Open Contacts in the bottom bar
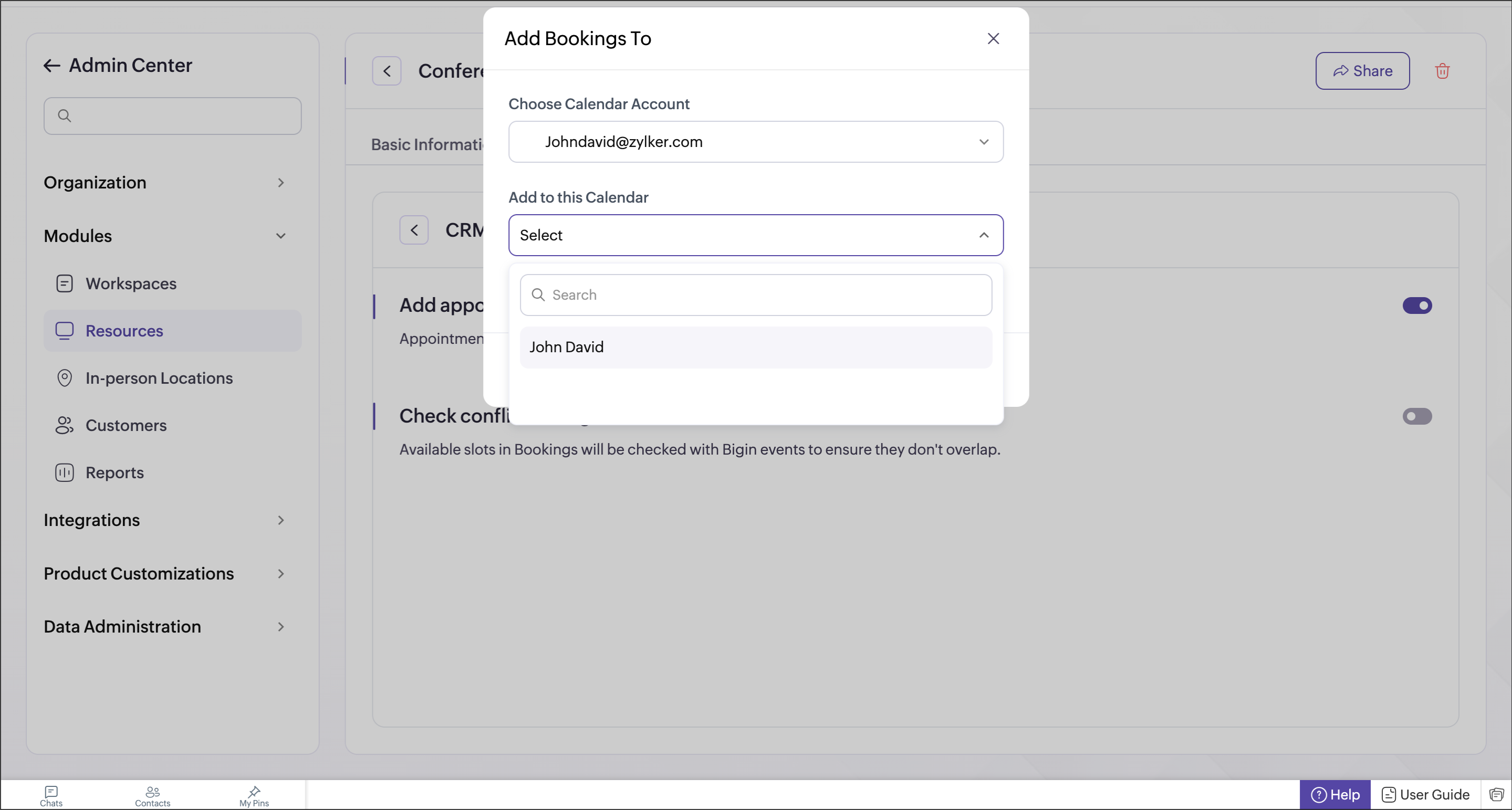1512x810 pixels. pyautogui.click(x=153, y=796)
